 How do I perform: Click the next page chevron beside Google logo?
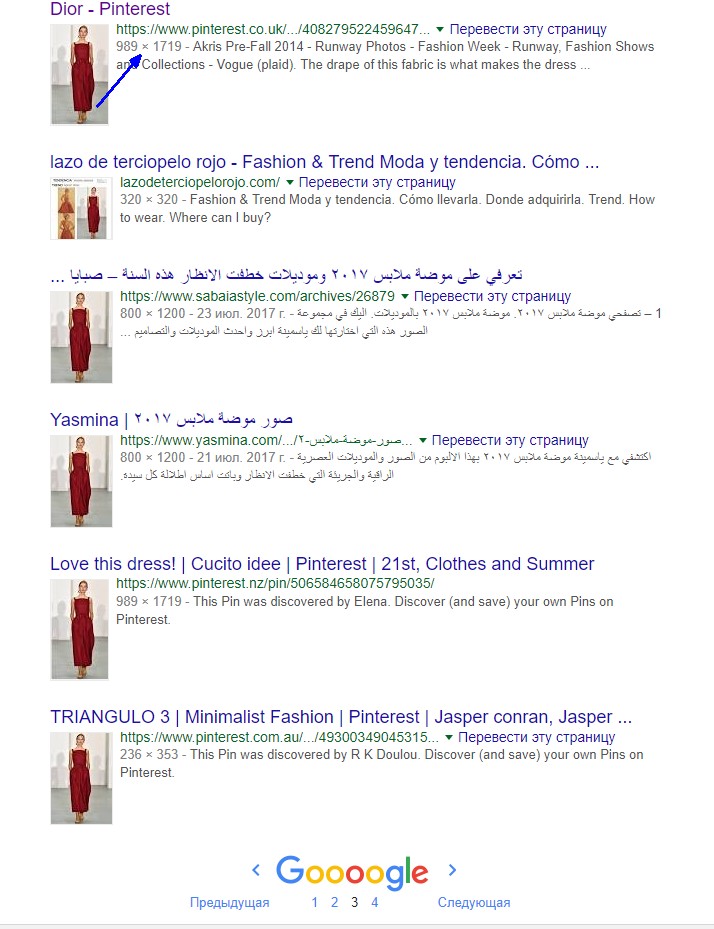pyautogui.click(x=452, y=870)
